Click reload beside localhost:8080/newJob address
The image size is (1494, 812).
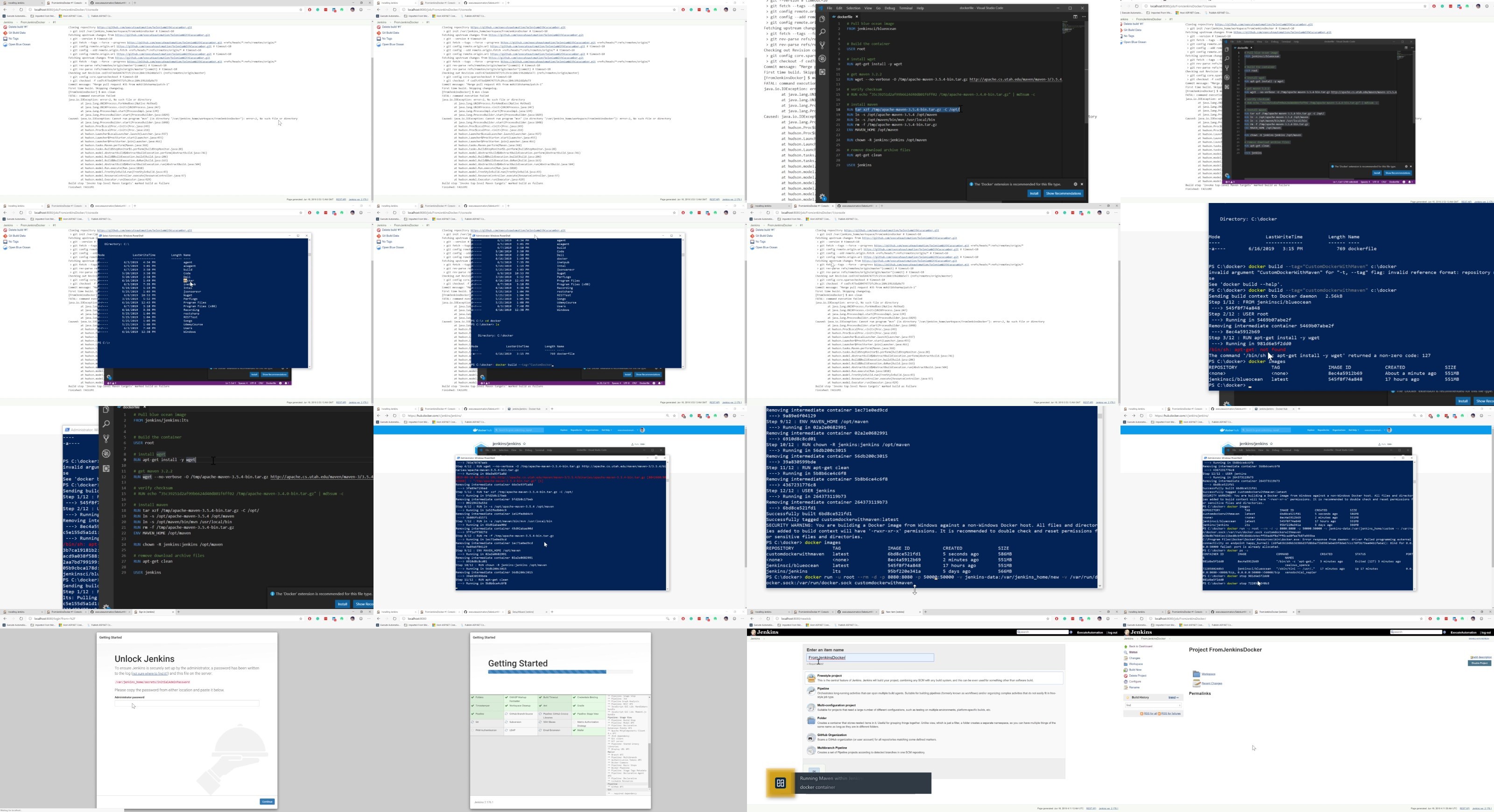(x=768, y=618)
